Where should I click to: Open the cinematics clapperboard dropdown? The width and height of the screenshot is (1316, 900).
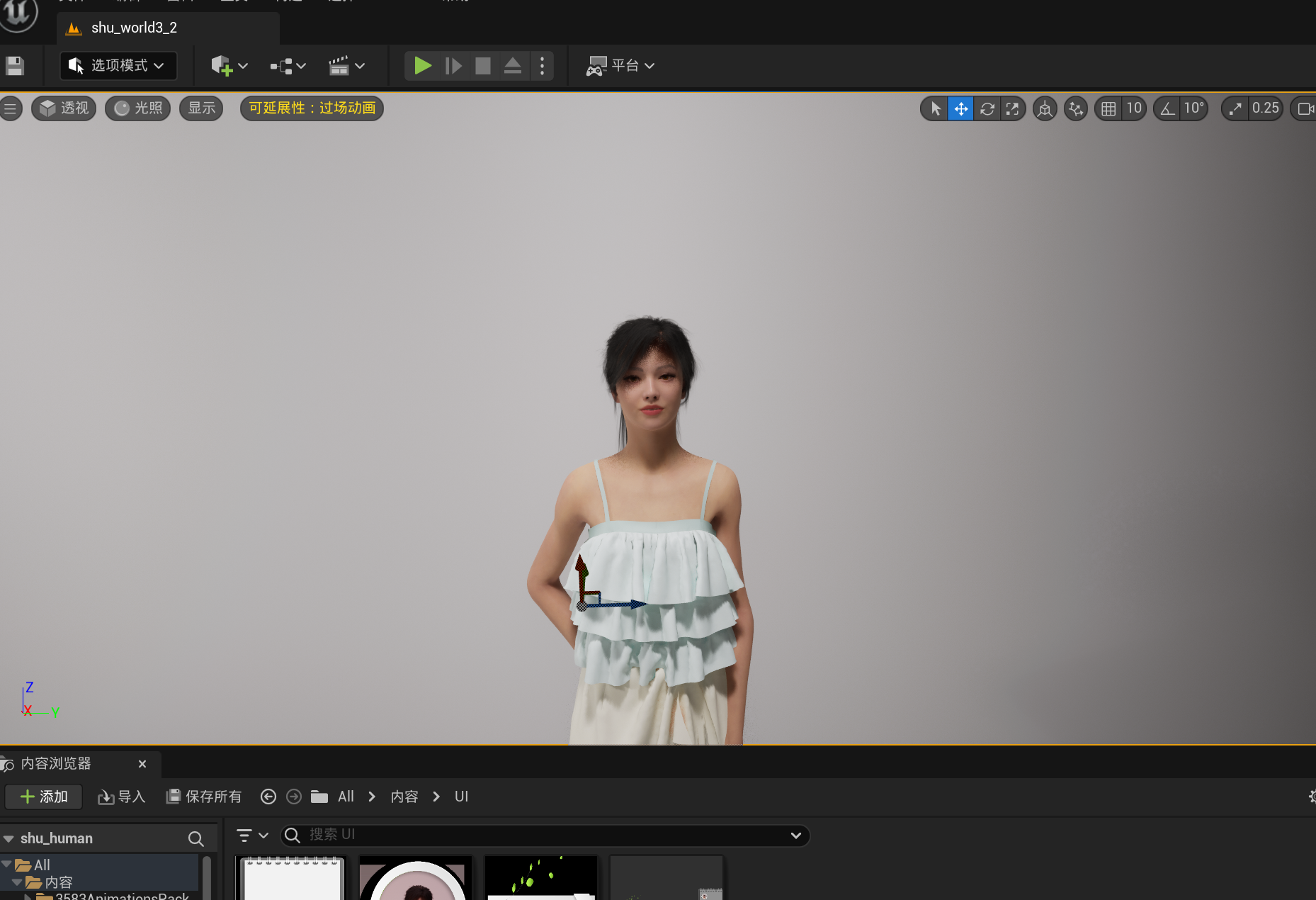[x=346, y=66]
